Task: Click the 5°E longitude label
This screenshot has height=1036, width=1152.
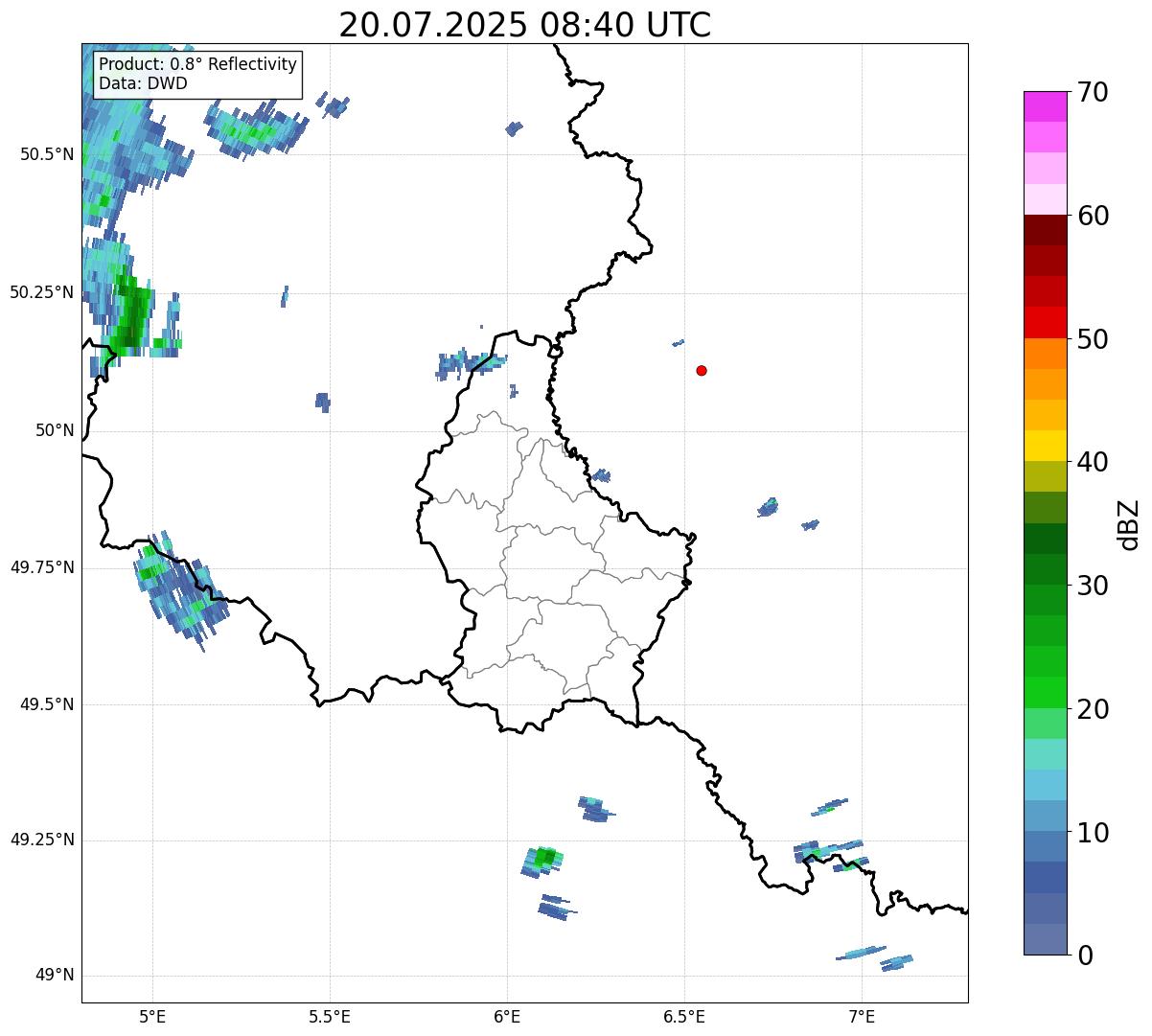Action: coord(152,1016)
